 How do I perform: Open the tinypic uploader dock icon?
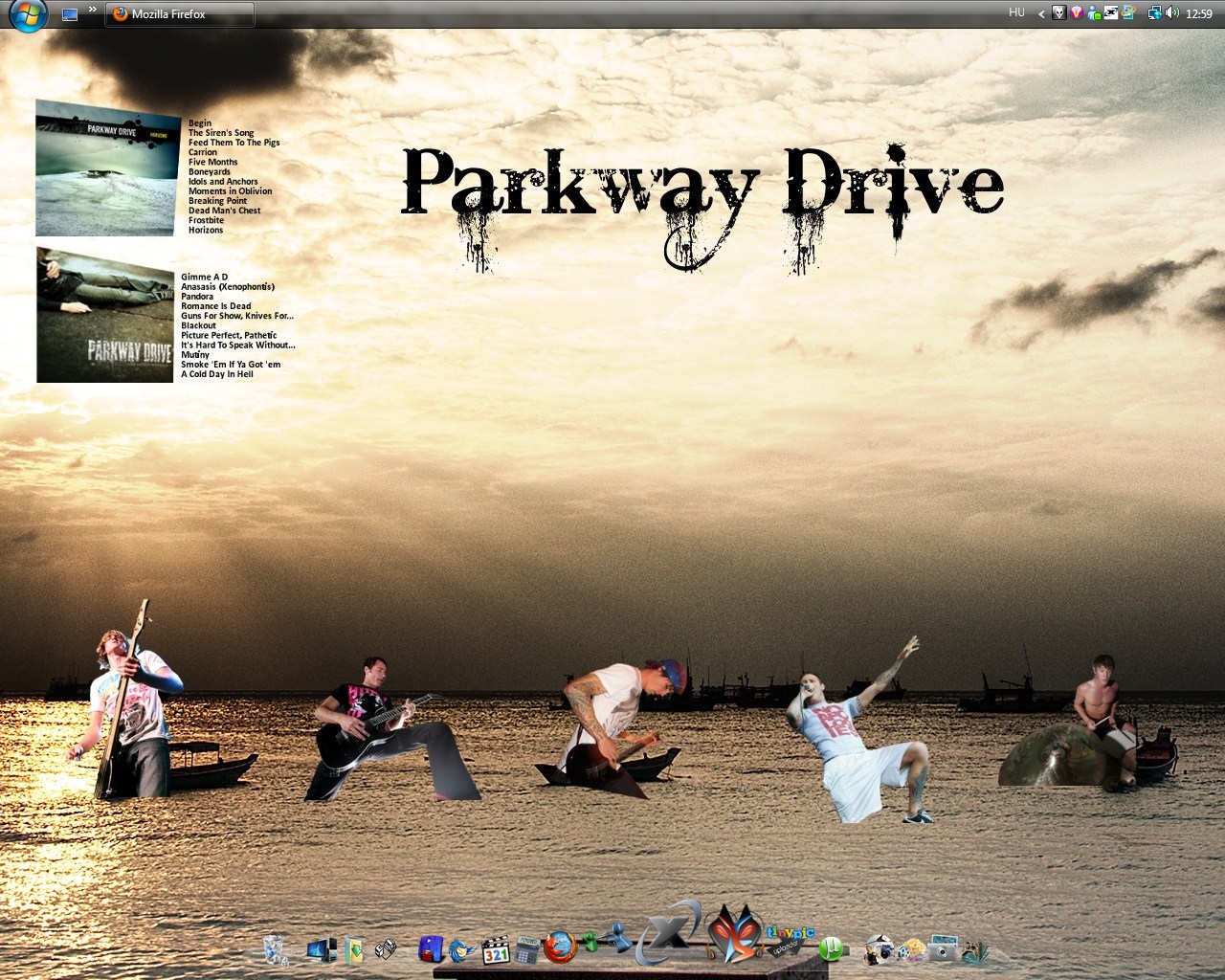[791, 938]
